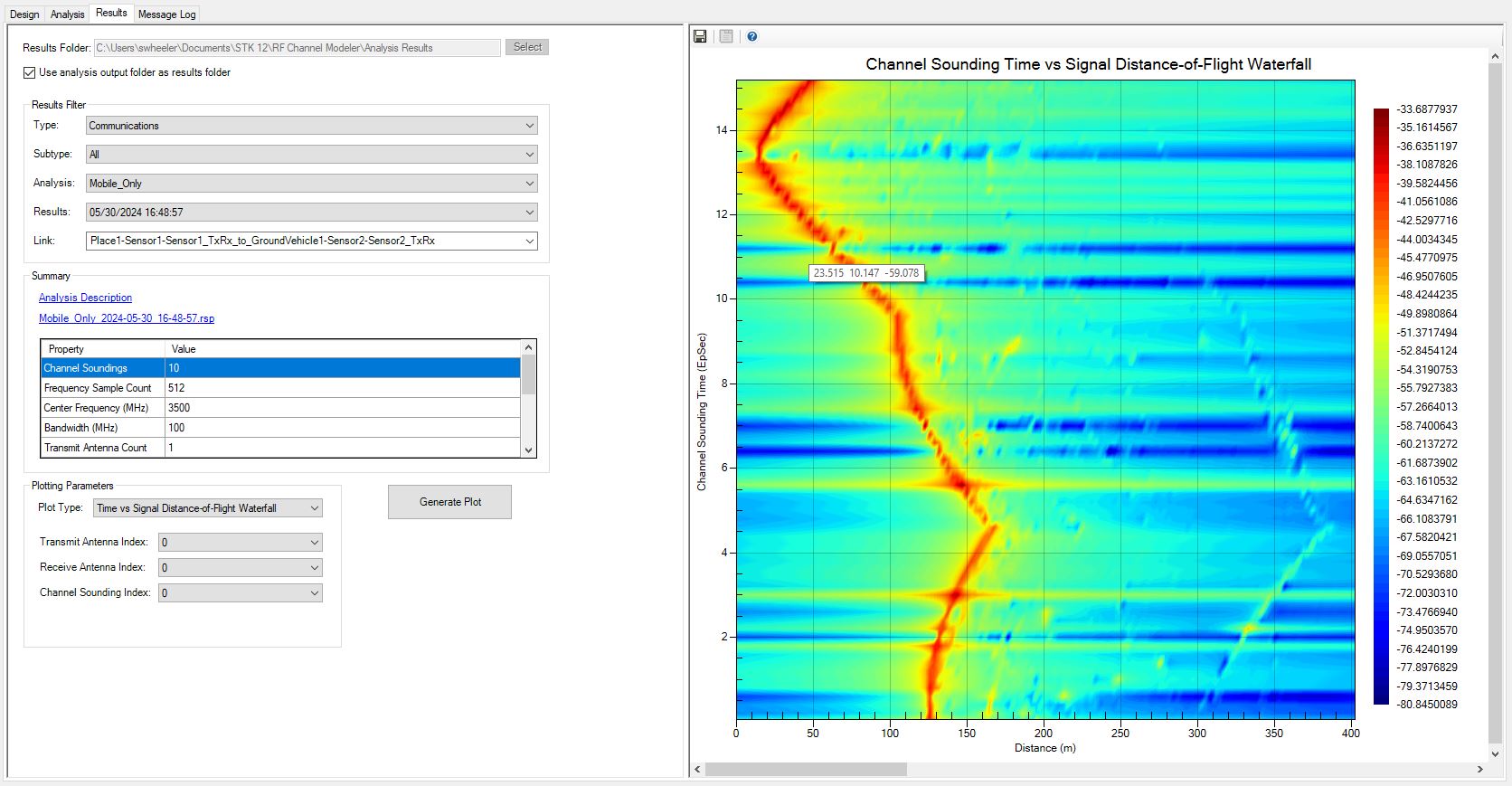Click property table scroll down arrow

529,450
